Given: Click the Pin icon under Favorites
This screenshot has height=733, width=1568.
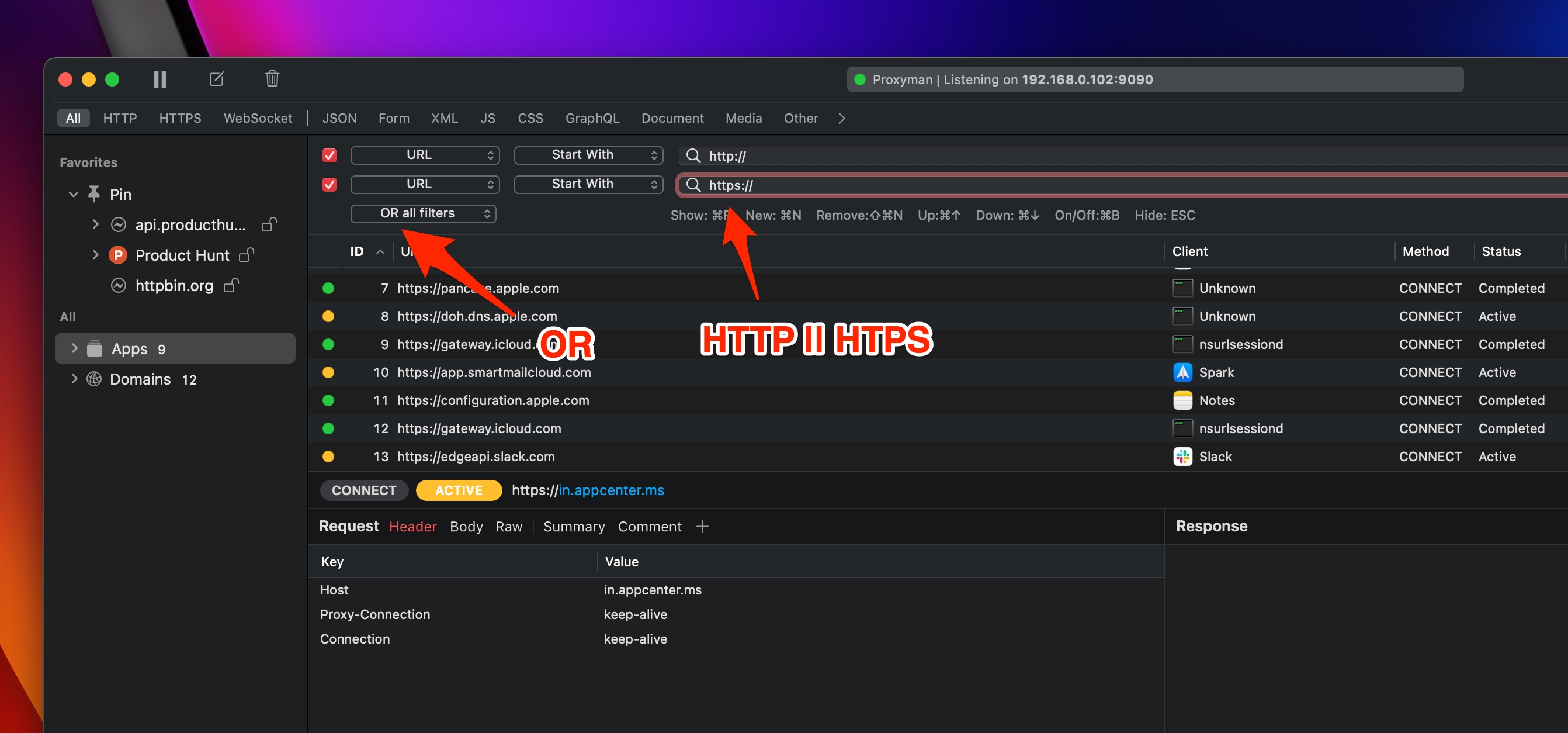Looking at the screenshot, I should [93, 193].
